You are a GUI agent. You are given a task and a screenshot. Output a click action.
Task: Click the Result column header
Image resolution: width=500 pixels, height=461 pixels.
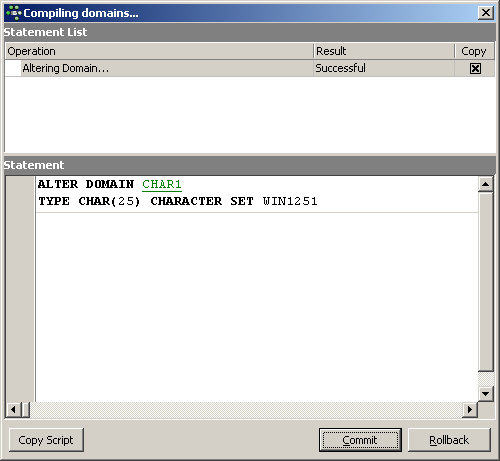(384, 51)
